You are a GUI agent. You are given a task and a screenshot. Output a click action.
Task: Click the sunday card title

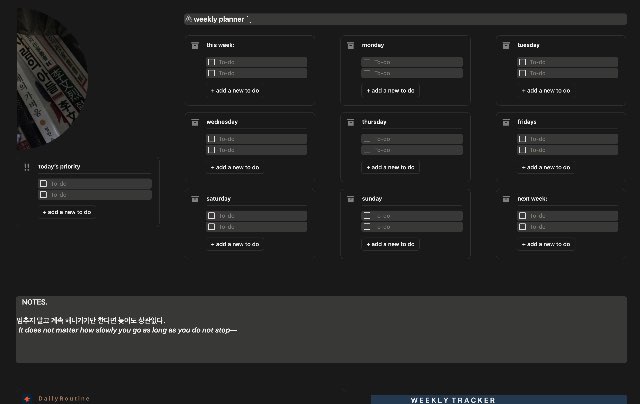coord(372,199)
